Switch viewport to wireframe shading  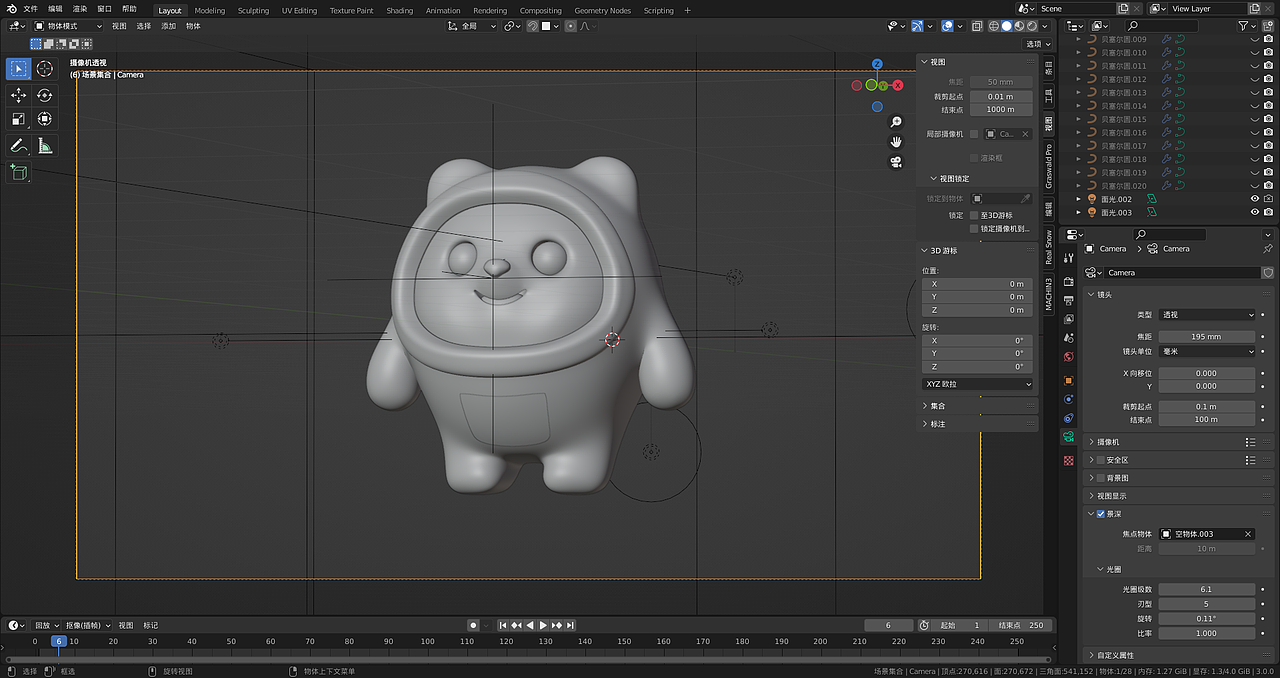click(x=994, y=26)
